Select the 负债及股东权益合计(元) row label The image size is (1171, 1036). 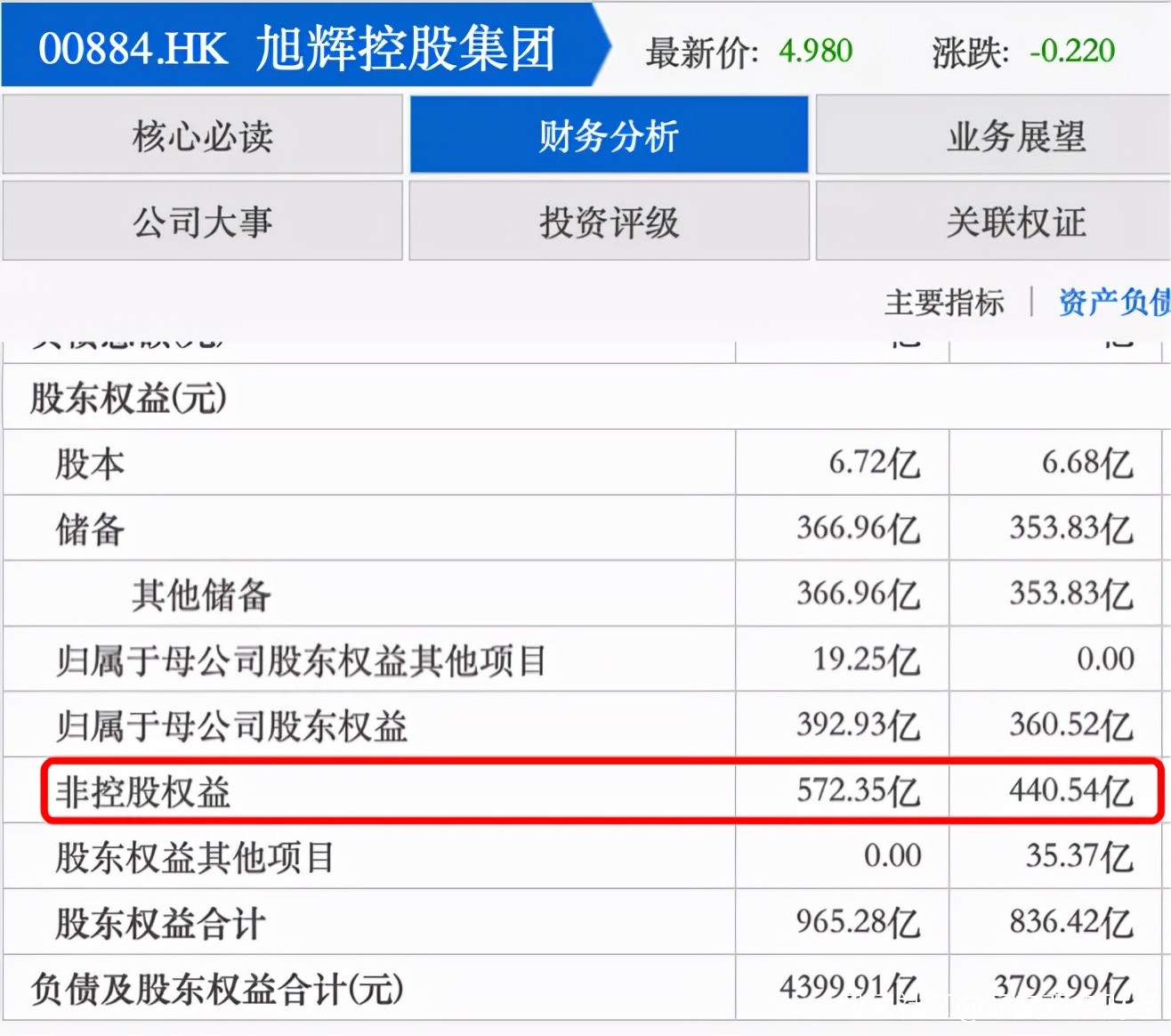pyautogui.click(x=217, y=990)
